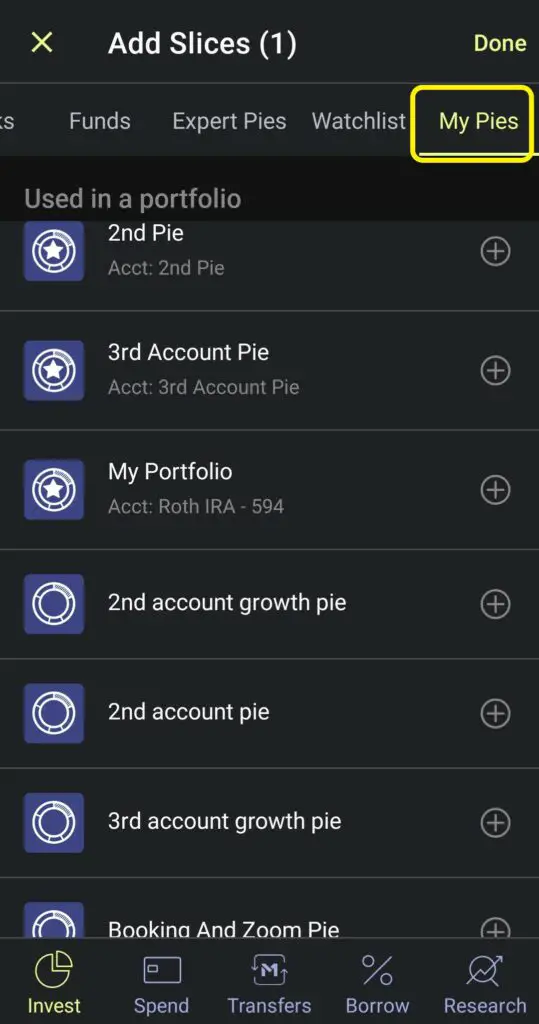Open the Watchlist tab

tap(359, 121)
